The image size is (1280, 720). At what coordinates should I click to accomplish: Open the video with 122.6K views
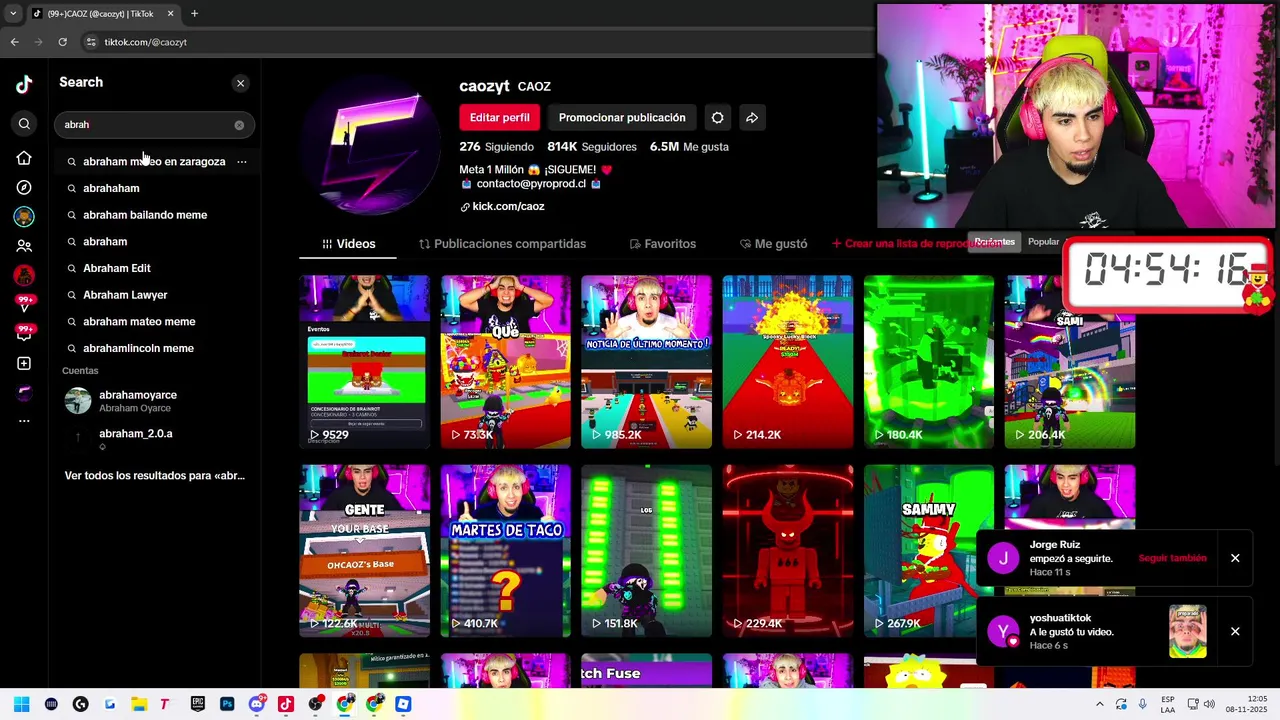coord(365,551)
